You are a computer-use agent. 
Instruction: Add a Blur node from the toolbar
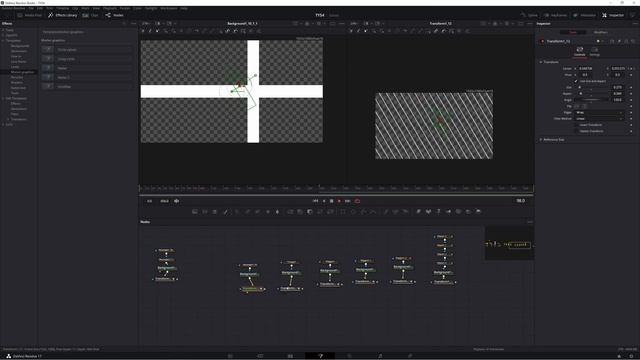pyautogui.click(x=277, y=211)
